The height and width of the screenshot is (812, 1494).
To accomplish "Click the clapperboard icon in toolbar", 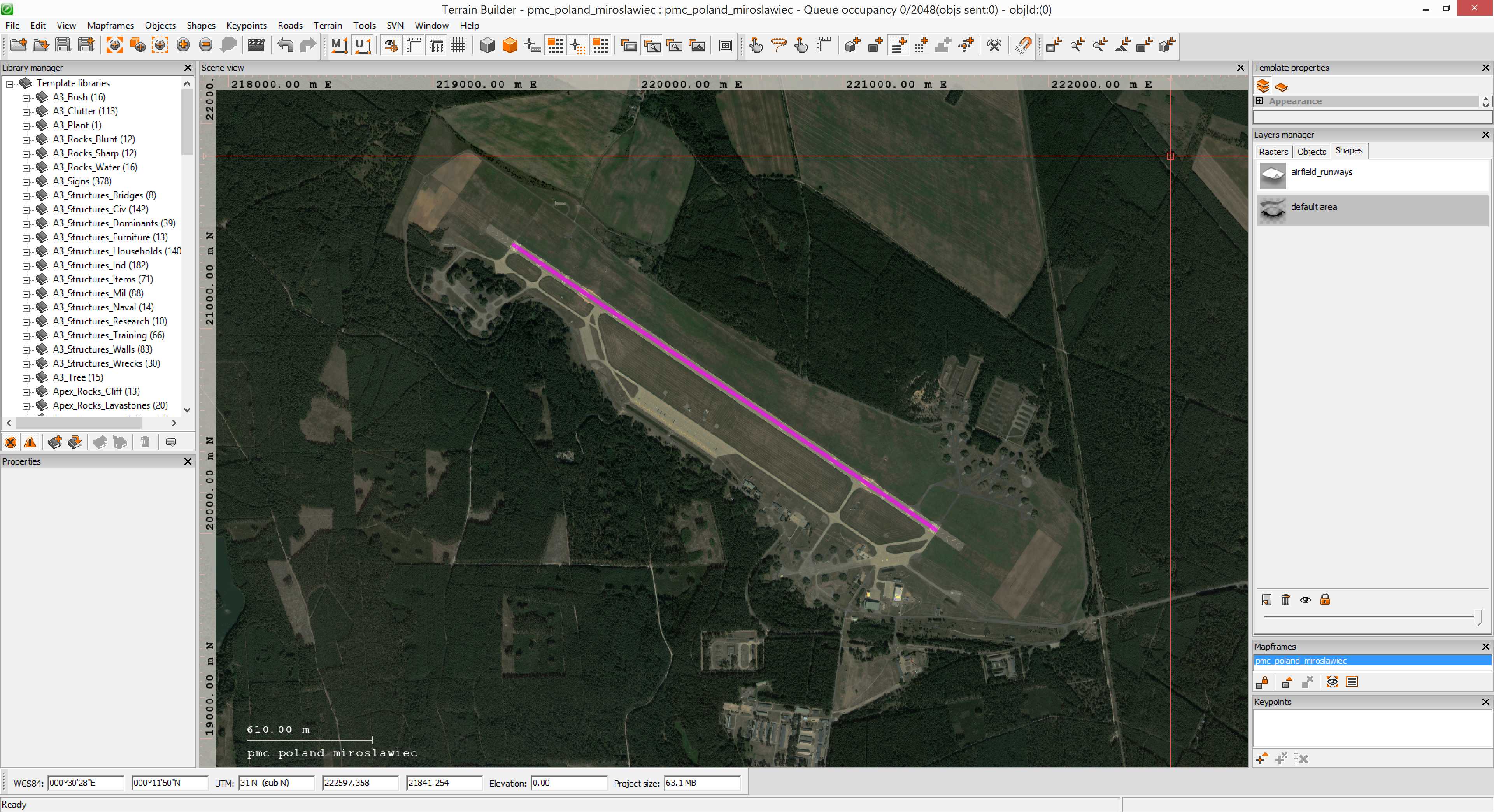I will coord(256,45).
